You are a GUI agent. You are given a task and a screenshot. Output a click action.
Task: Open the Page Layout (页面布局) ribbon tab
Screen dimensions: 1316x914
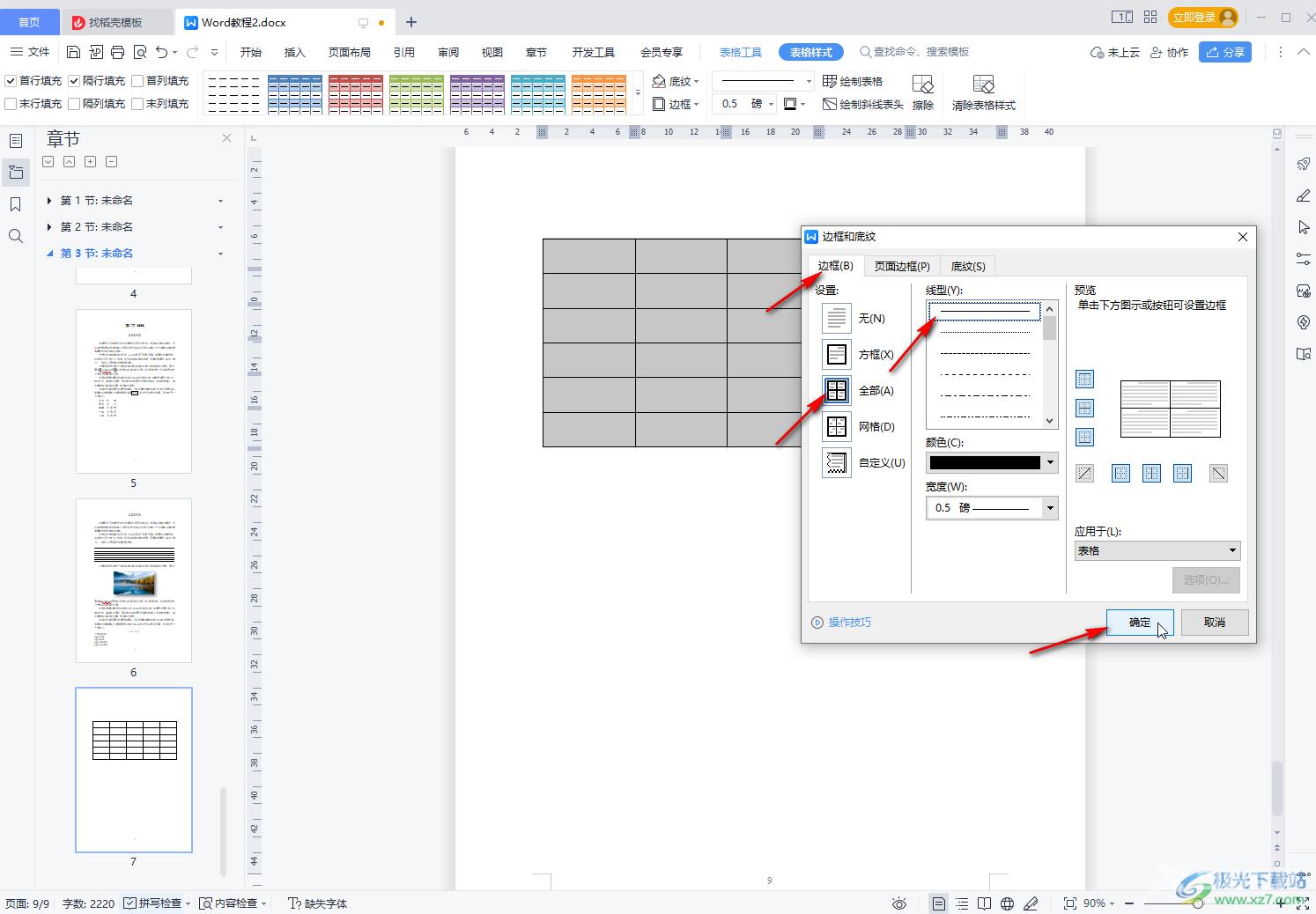(350, 52)
